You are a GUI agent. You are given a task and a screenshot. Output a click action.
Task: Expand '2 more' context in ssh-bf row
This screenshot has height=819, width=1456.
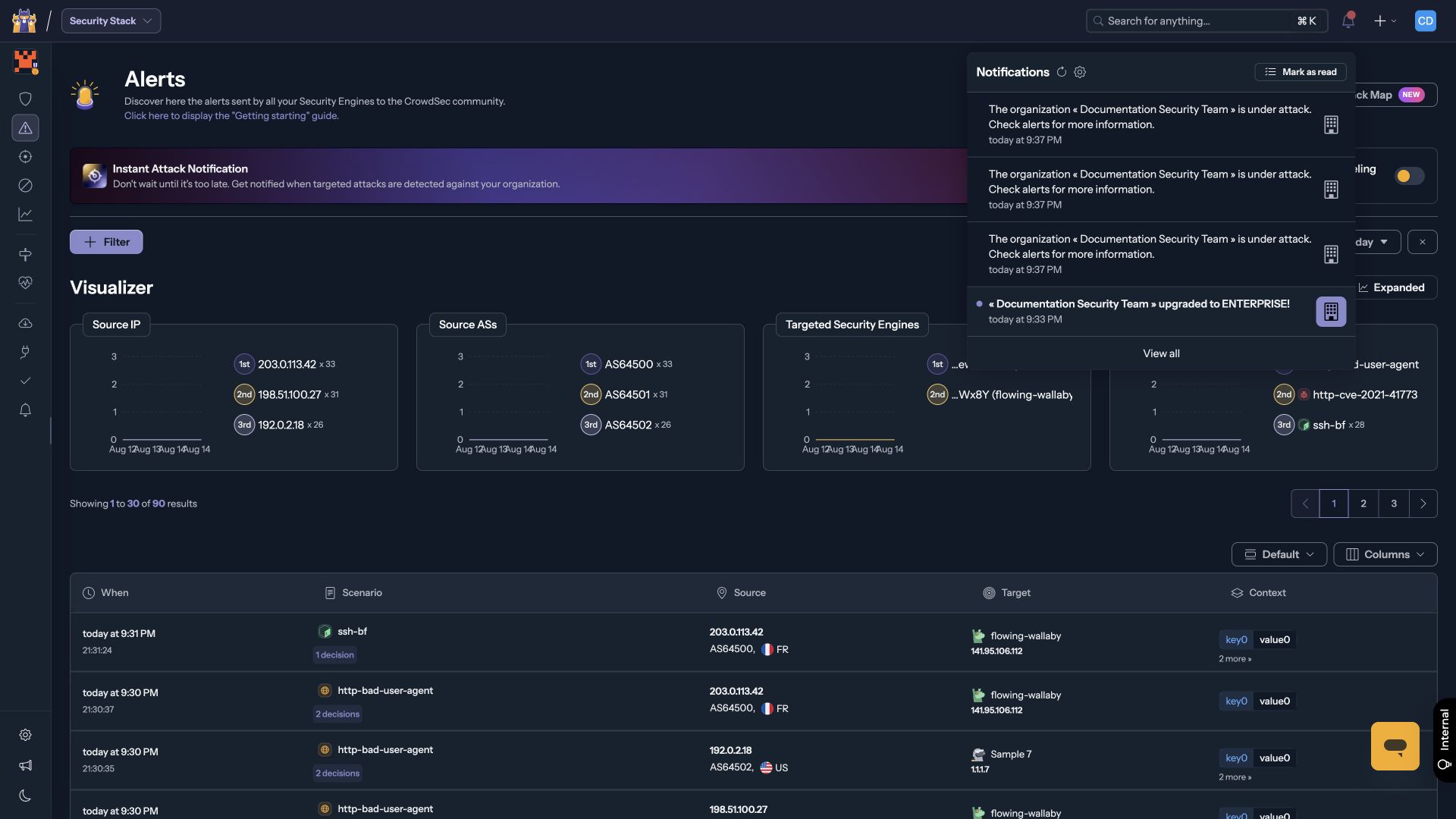click(x=1235, y=658)
